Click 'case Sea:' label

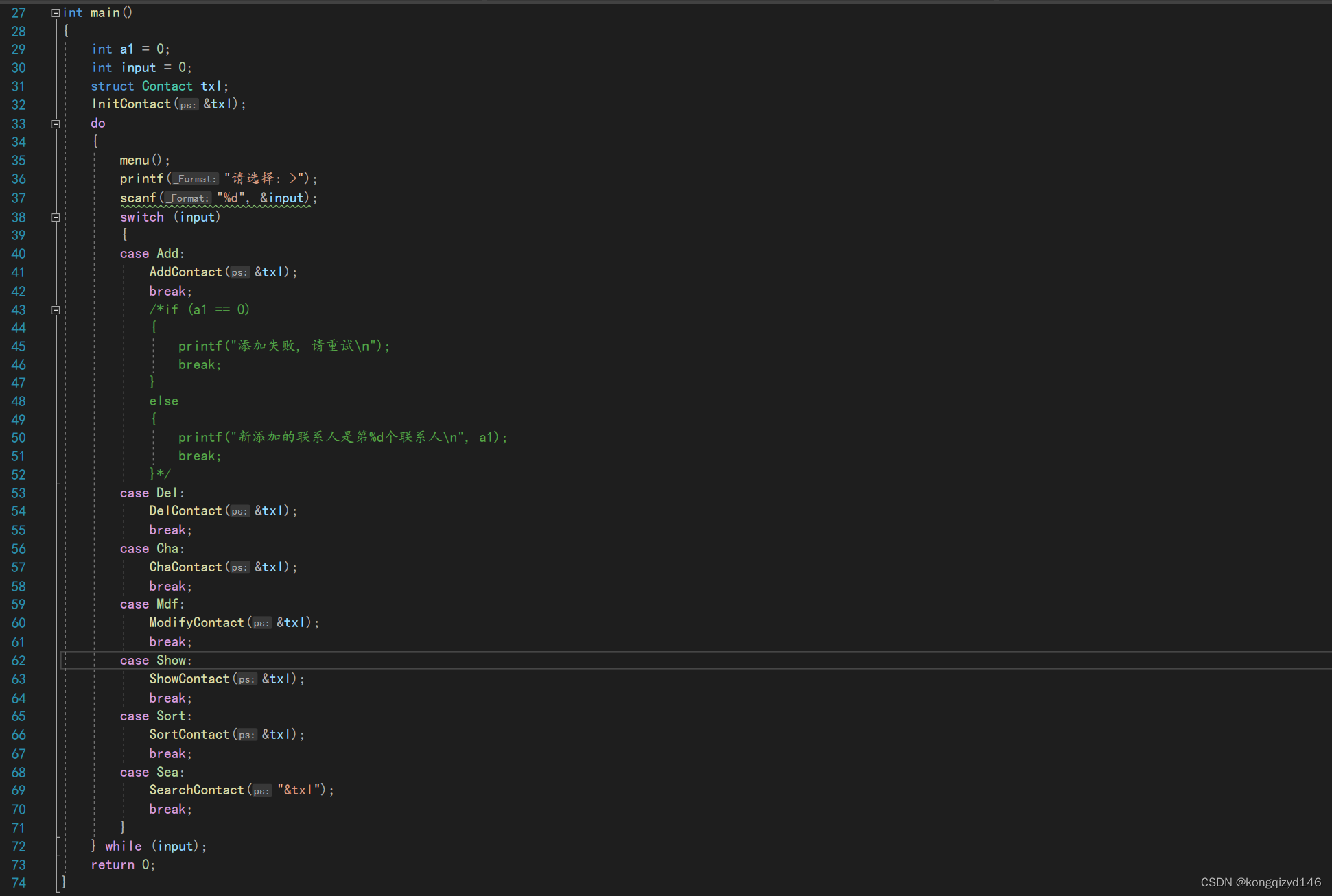click(152, 773)
